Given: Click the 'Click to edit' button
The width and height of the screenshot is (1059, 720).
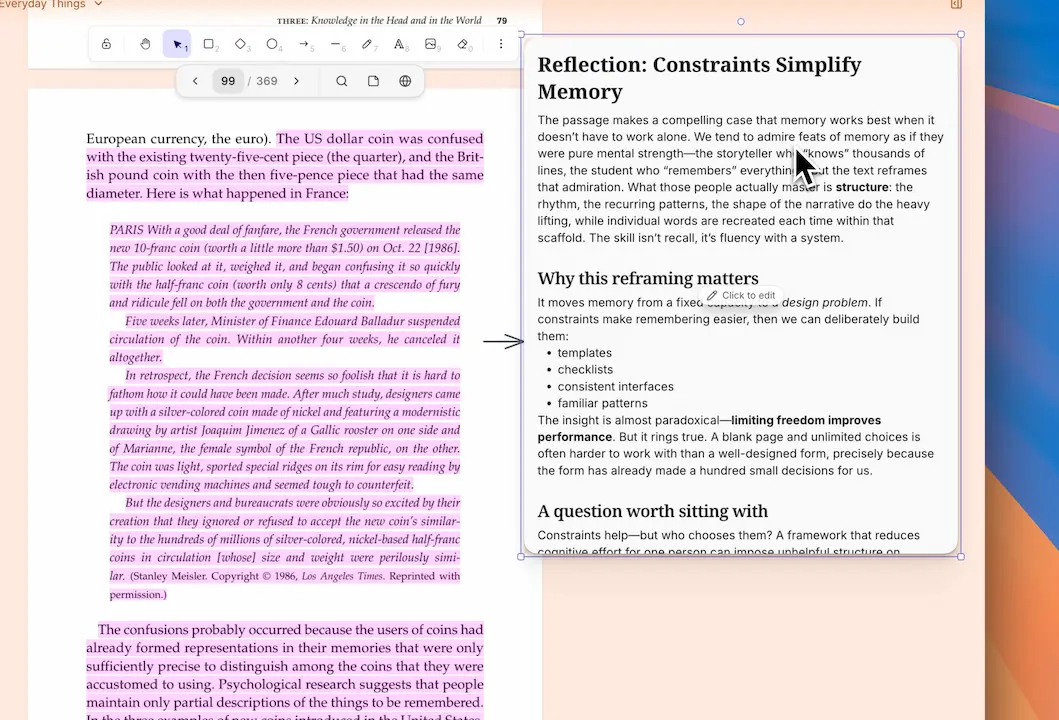Looking at the screenshot, I should 741,295.
